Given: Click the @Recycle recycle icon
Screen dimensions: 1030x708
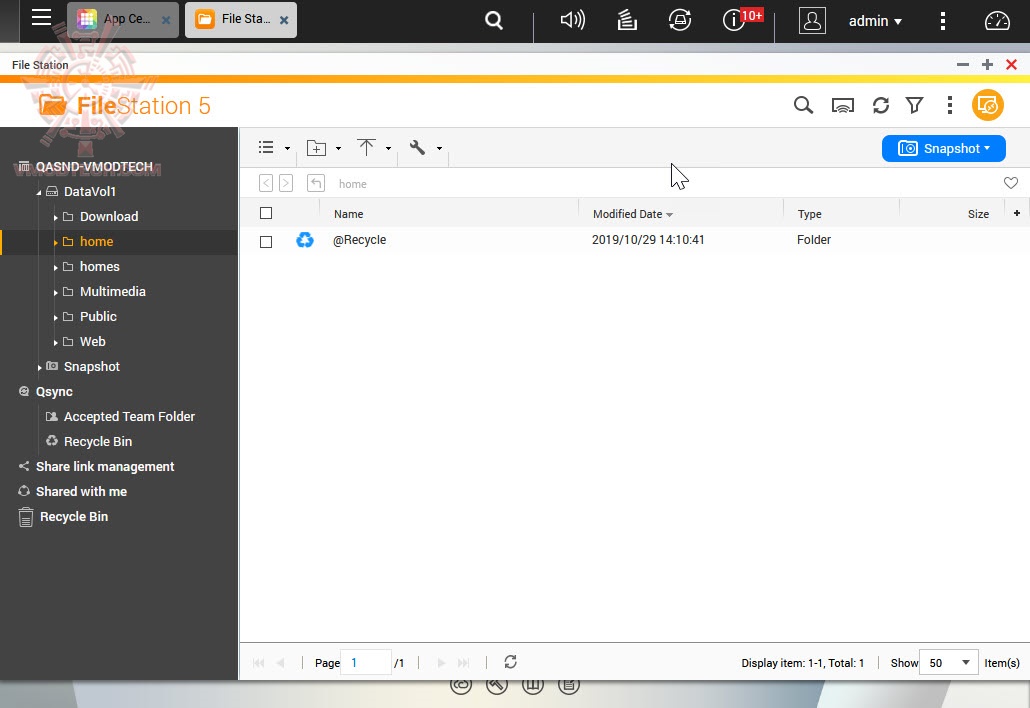Looking at the screenshot, I should tap(305, 240).
